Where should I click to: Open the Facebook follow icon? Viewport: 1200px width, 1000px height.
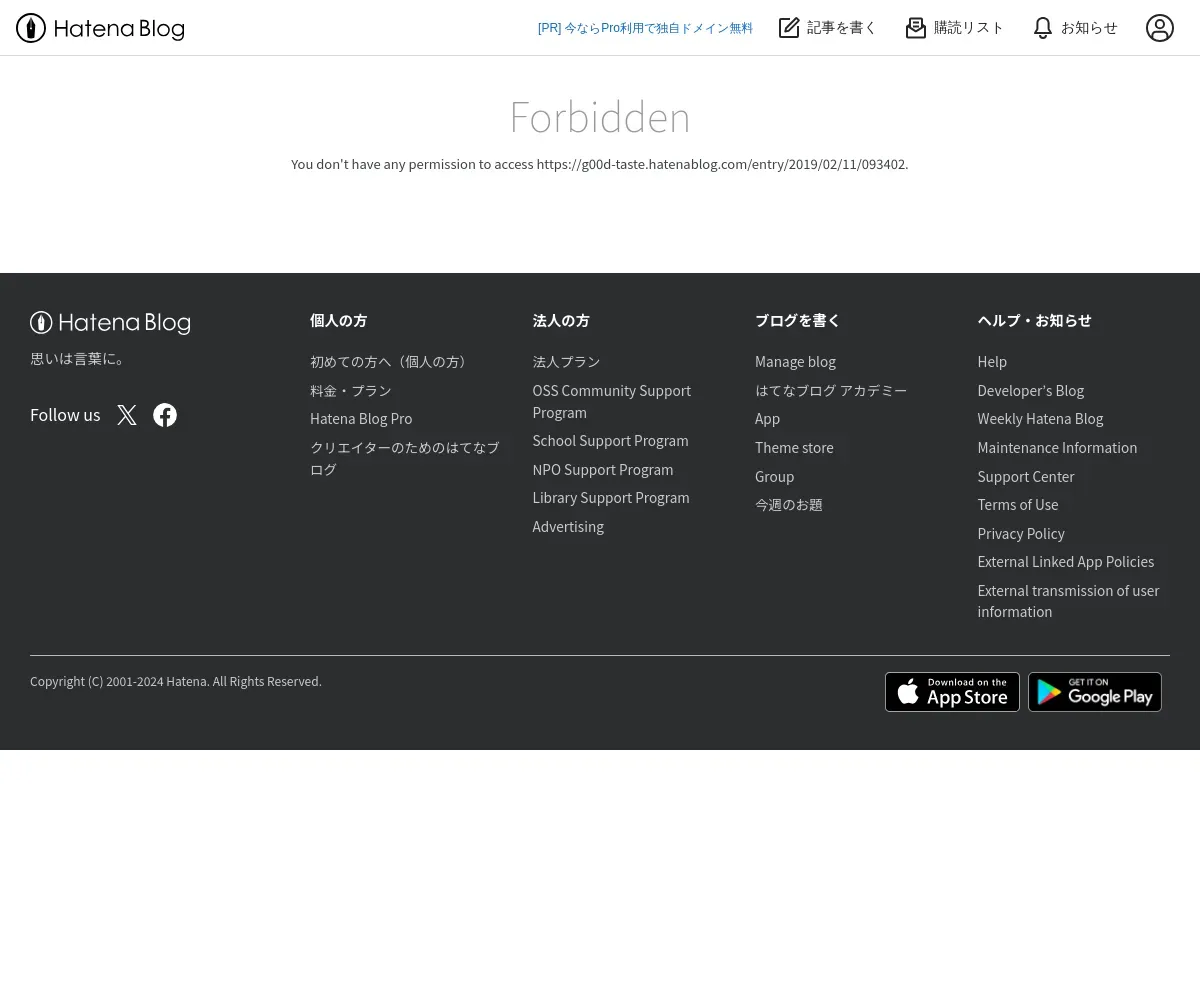point(165,415)
